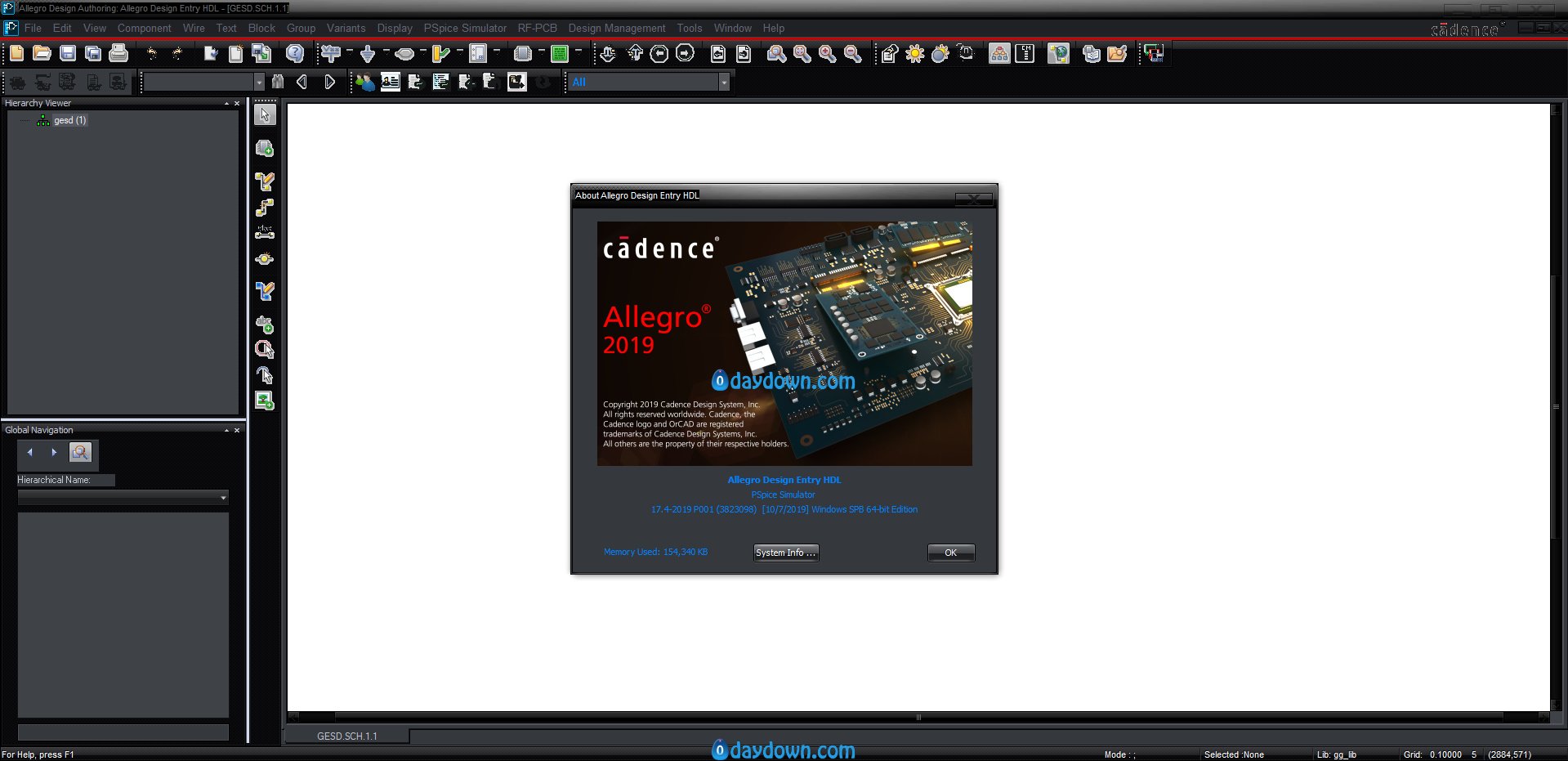Select the arrow pointer tool
Image resolution: width=1568 pixels, height=761 pixels.
[x=265, y=114]
